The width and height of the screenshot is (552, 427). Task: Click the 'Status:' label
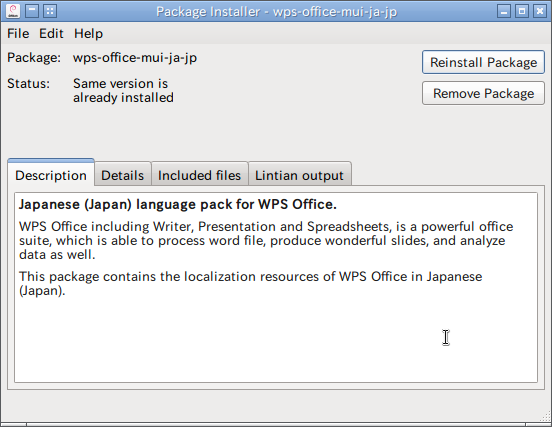coord(29,83)
